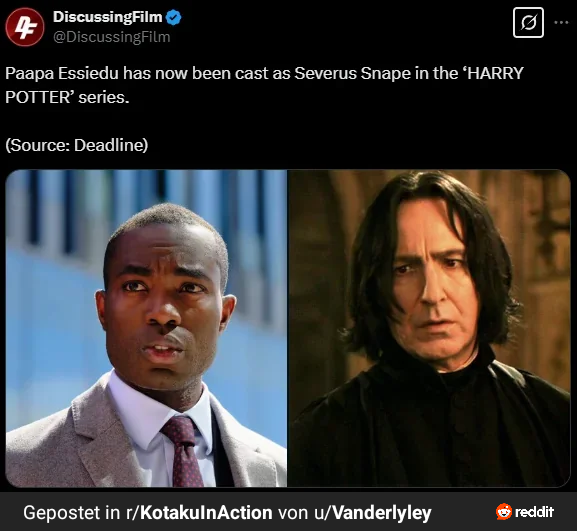This screenshot has height=531, width=577.
Task: View the left photo of man in suit
Action: (146, 328)
